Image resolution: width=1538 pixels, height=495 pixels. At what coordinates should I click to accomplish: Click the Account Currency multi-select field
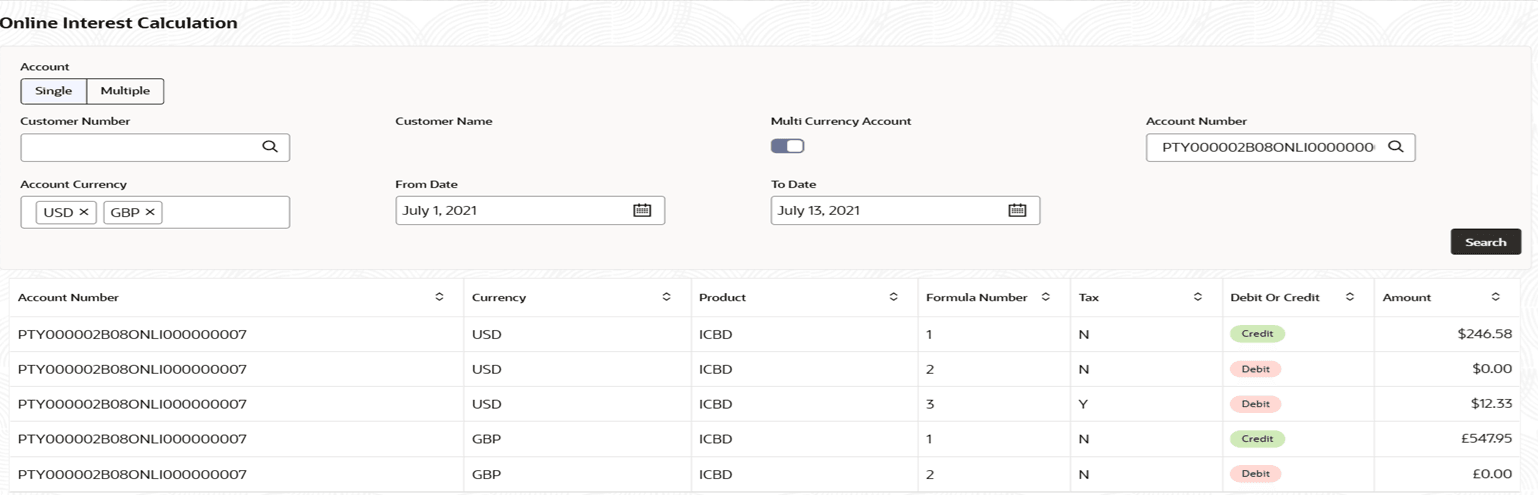pos(225,212)
